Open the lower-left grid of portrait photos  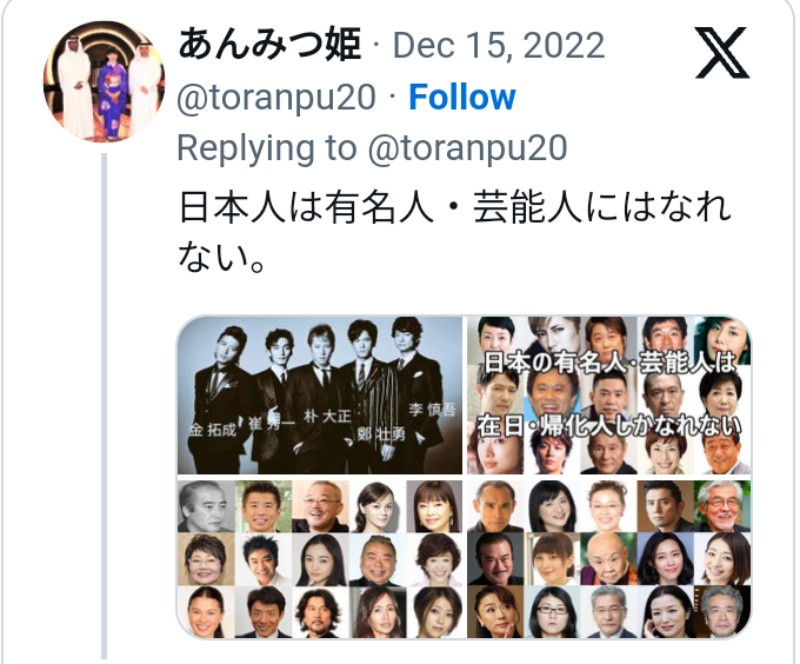click(x=319, y=559)
